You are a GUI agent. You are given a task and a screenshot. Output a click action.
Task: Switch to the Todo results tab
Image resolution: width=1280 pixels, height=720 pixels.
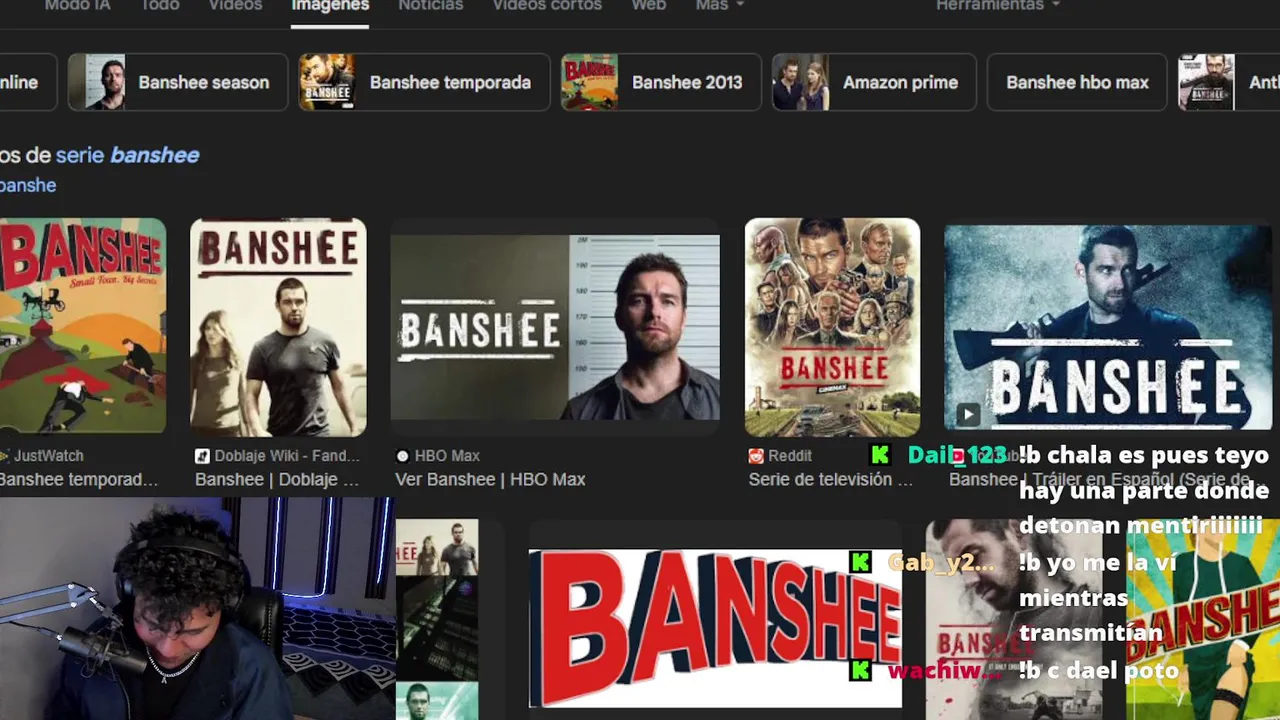[x=159, y=5]
